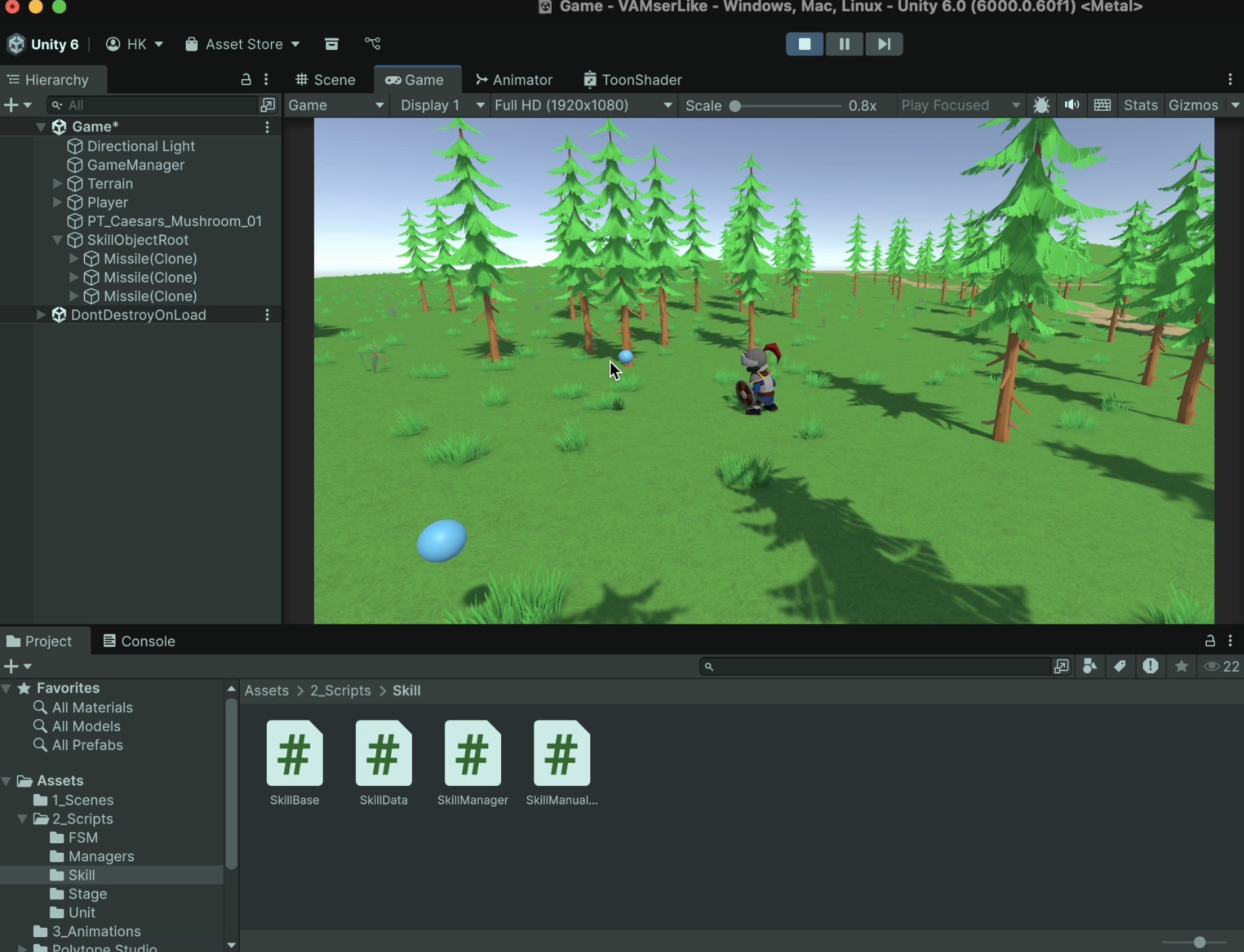Open Project search window icon
The width and height of the screenshot is (1244, 952).
point(1061,666)
